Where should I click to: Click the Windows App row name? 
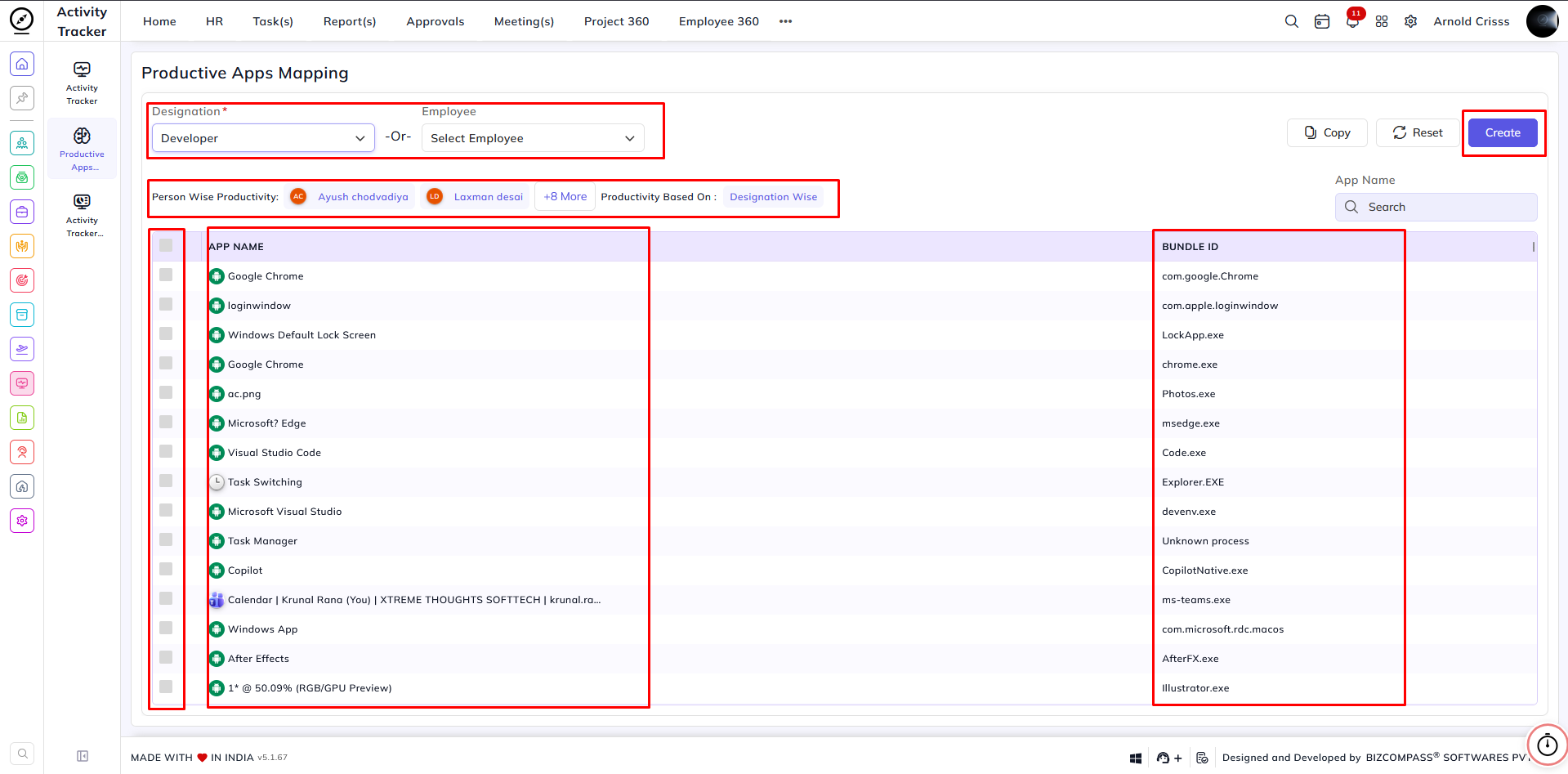point(262,629)
